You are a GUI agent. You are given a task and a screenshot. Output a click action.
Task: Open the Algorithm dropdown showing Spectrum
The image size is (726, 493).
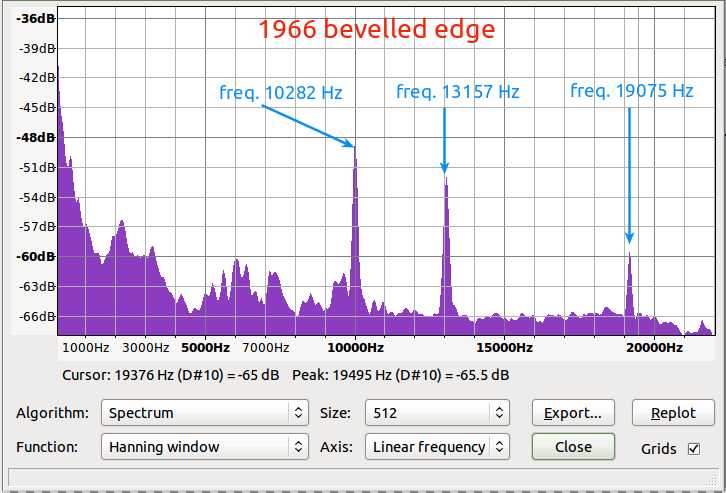(x=205, y=412)
